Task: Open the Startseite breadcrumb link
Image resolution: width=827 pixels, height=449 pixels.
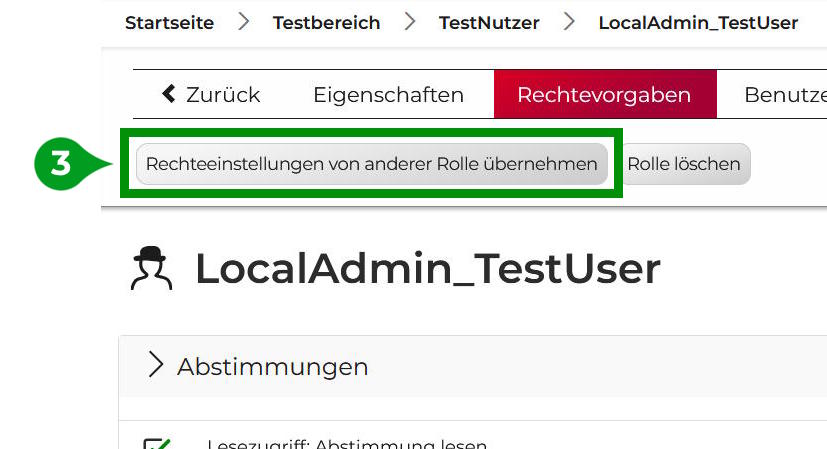Action: 169,23
